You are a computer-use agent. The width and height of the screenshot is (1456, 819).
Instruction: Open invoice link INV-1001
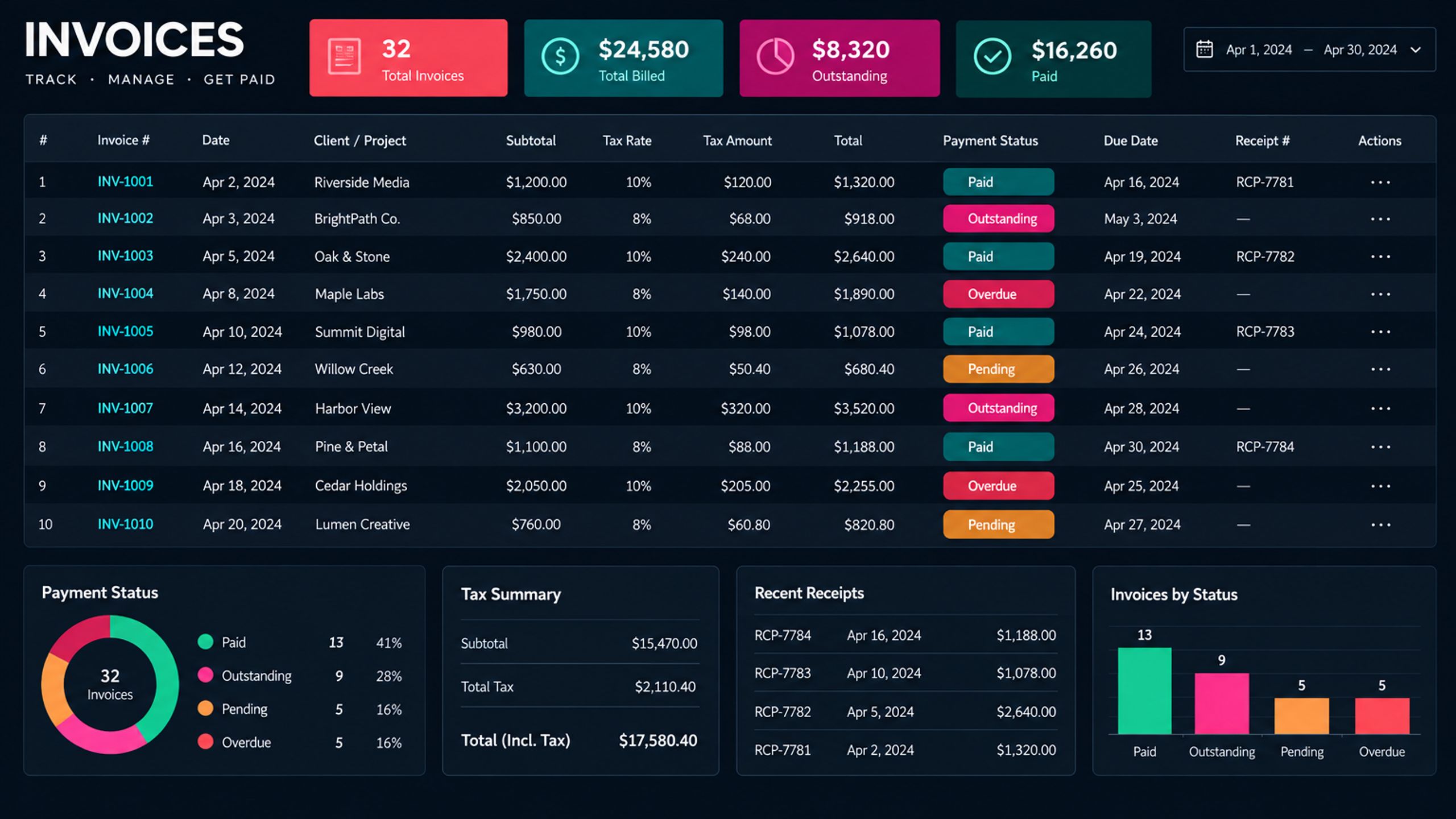(125, 181)
